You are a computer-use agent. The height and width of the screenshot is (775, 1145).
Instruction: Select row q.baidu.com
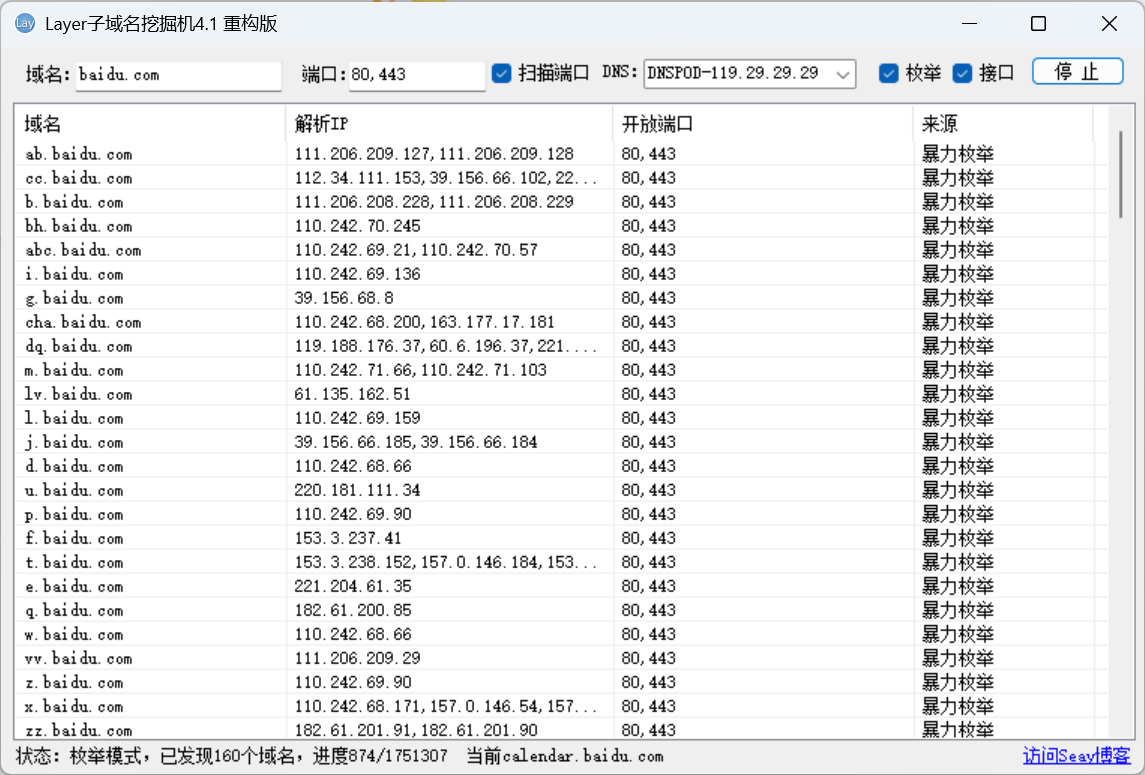pos(561,610)
